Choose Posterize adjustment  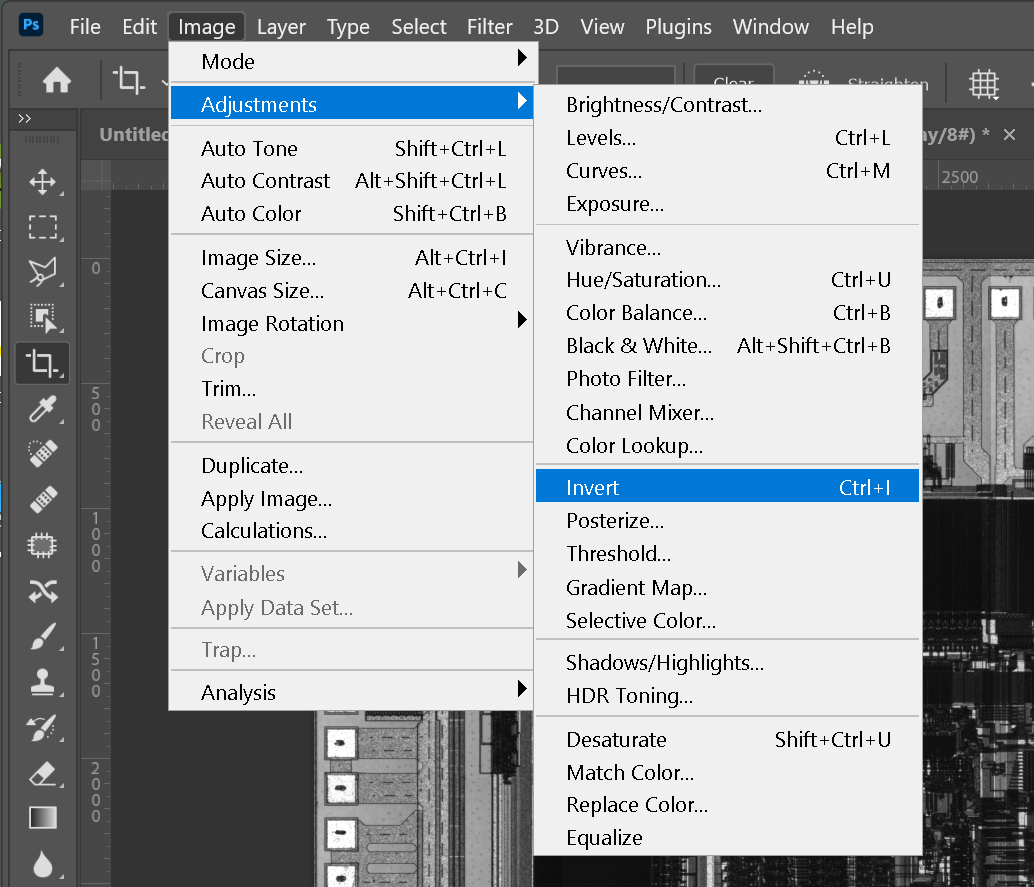(727, 520)
